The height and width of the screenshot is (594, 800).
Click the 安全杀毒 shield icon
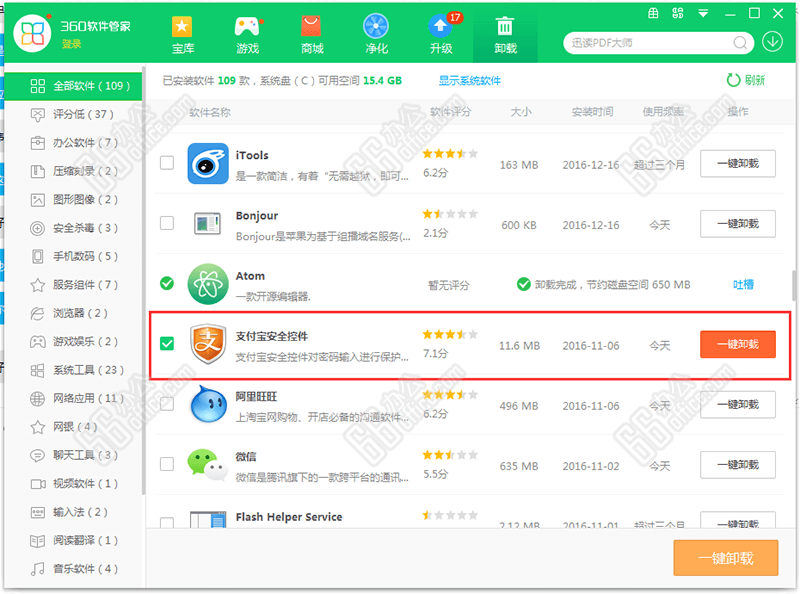tap(37, 228)
